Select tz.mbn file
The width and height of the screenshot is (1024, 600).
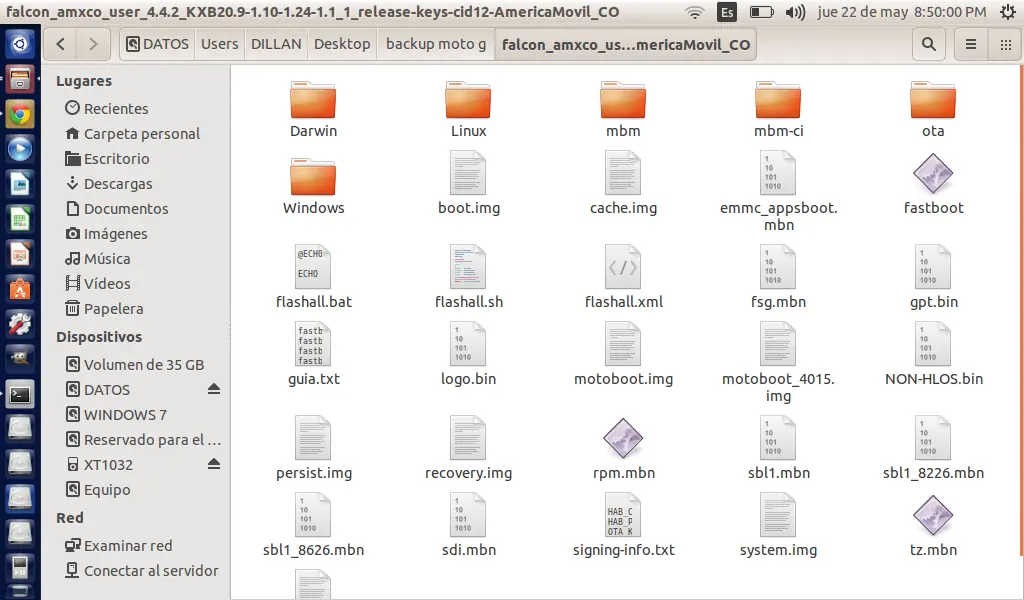coord(933,526)
